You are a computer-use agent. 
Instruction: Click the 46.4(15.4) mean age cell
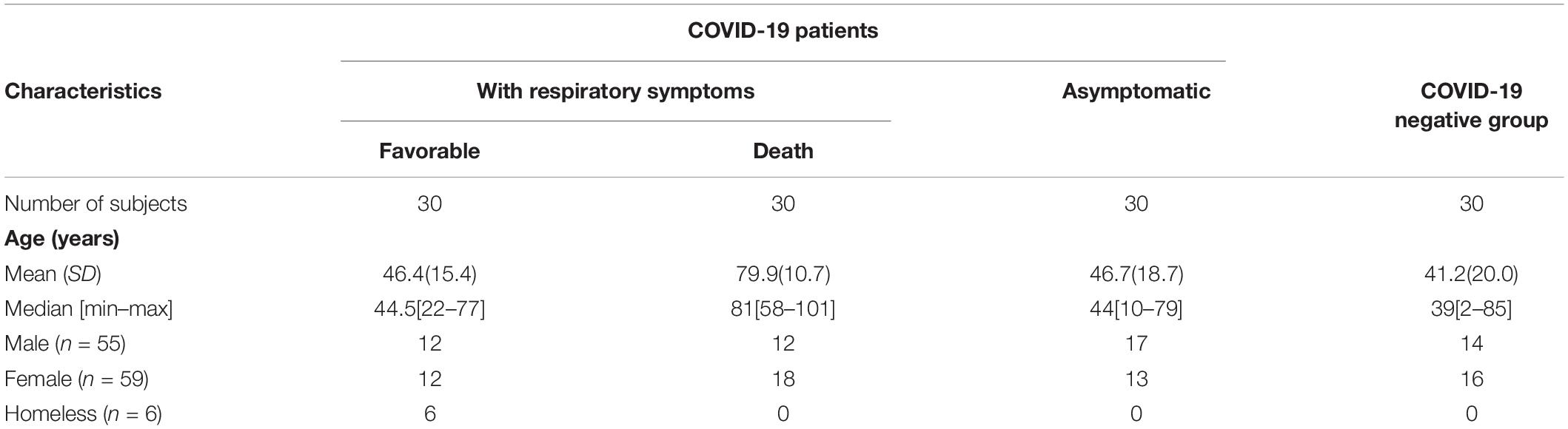coord(429,274)
